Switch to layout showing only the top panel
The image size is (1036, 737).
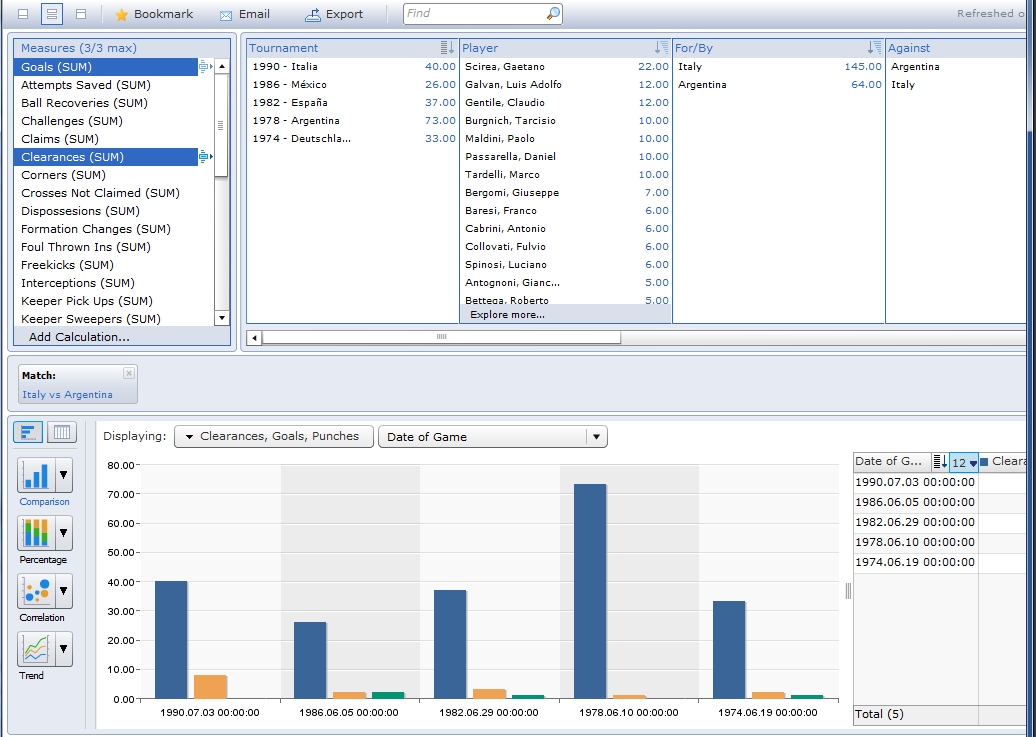pyautogui.click(x=23, y=14)
